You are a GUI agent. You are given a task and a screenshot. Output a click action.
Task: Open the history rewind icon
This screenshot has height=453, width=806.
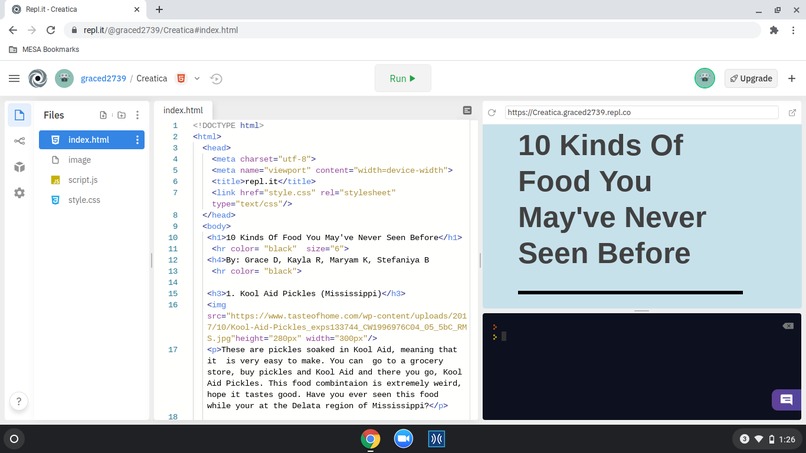pos(216,79)
